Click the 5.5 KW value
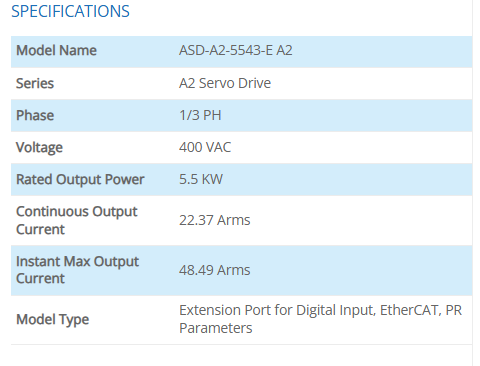 [x=201, y=179]
